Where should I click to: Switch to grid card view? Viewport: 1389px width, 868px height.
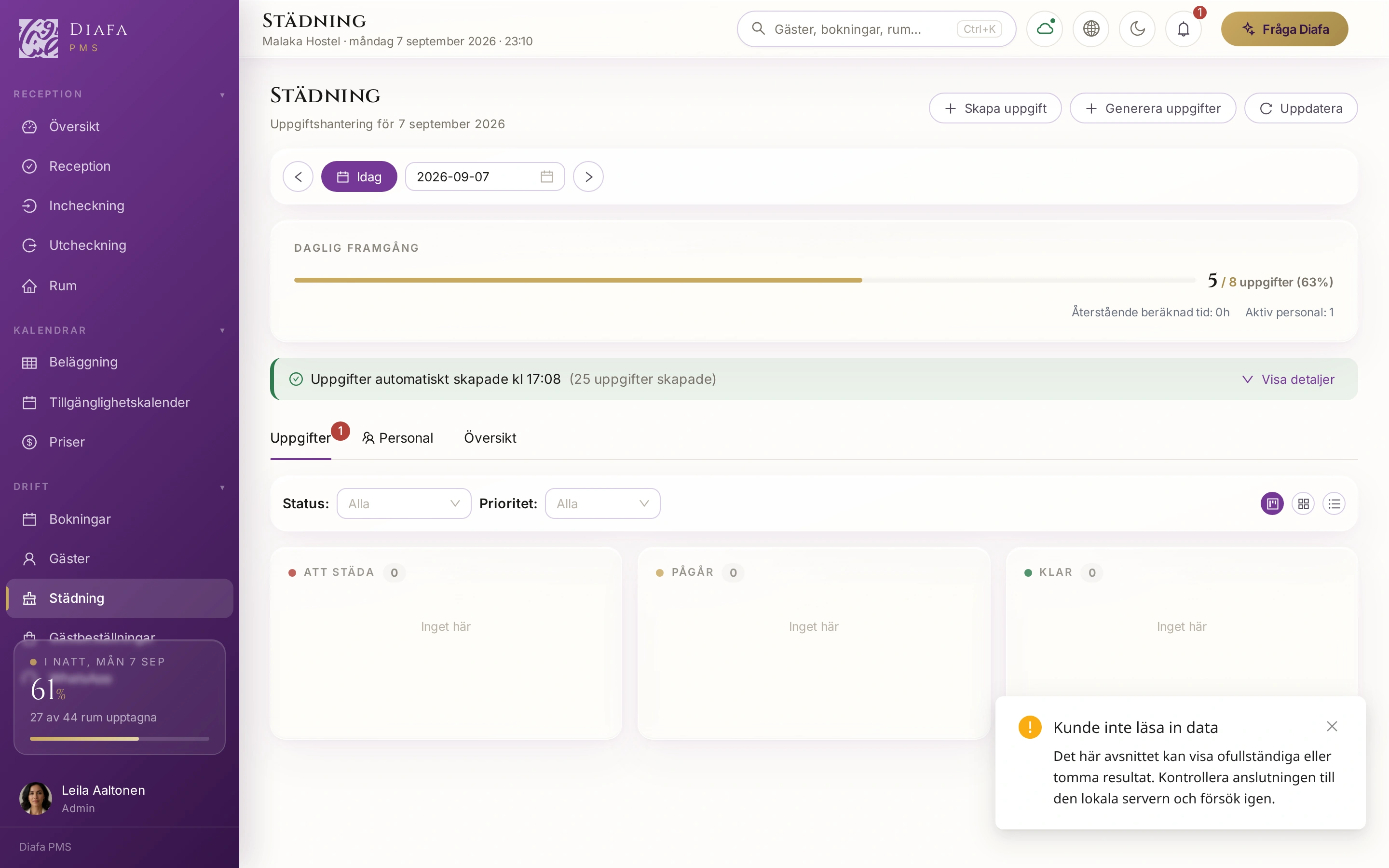1303,503
